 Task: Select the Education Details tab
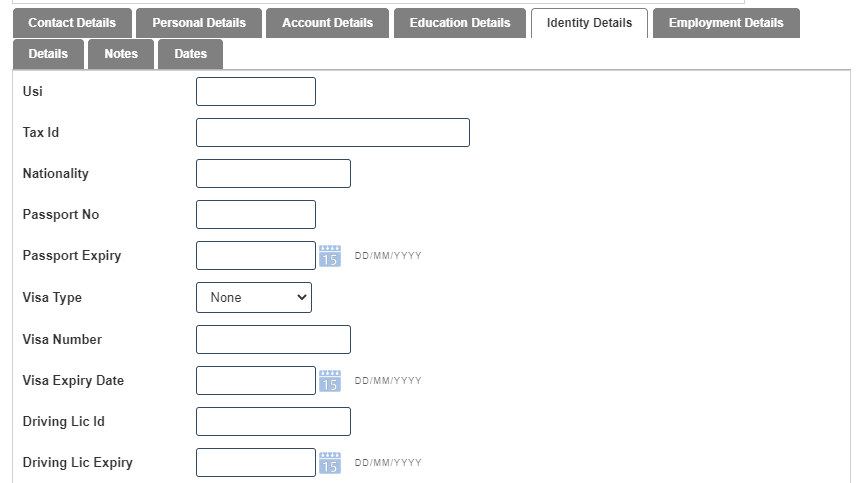point(460,23)
